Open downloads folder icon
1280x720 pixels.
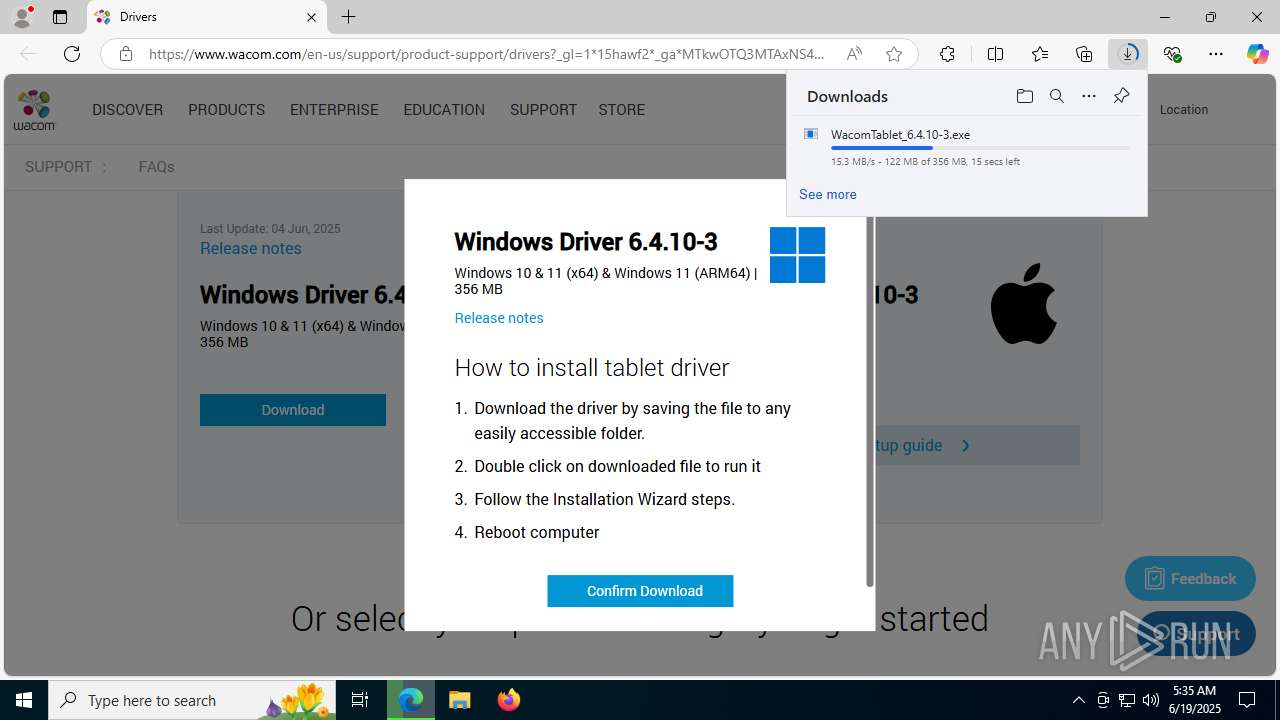(x=1024, y=96)
